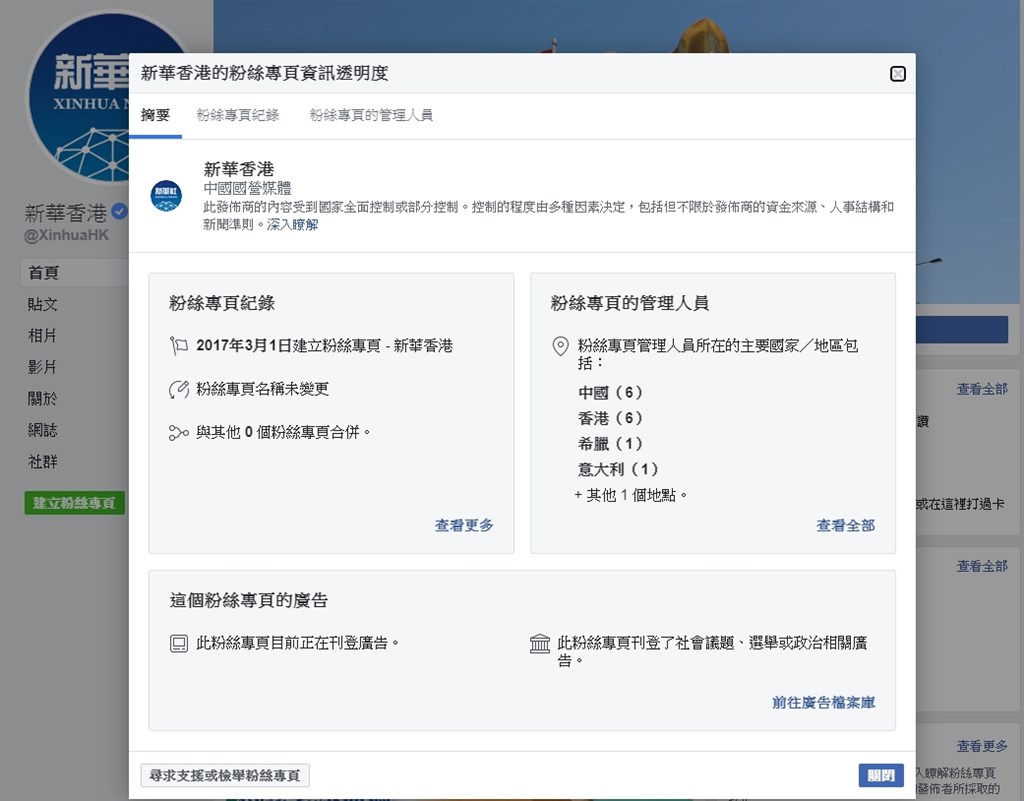Screen dimensions: 1024x801
Task: Open 關於 in the left sidebar
Action: tap(42, 398)
